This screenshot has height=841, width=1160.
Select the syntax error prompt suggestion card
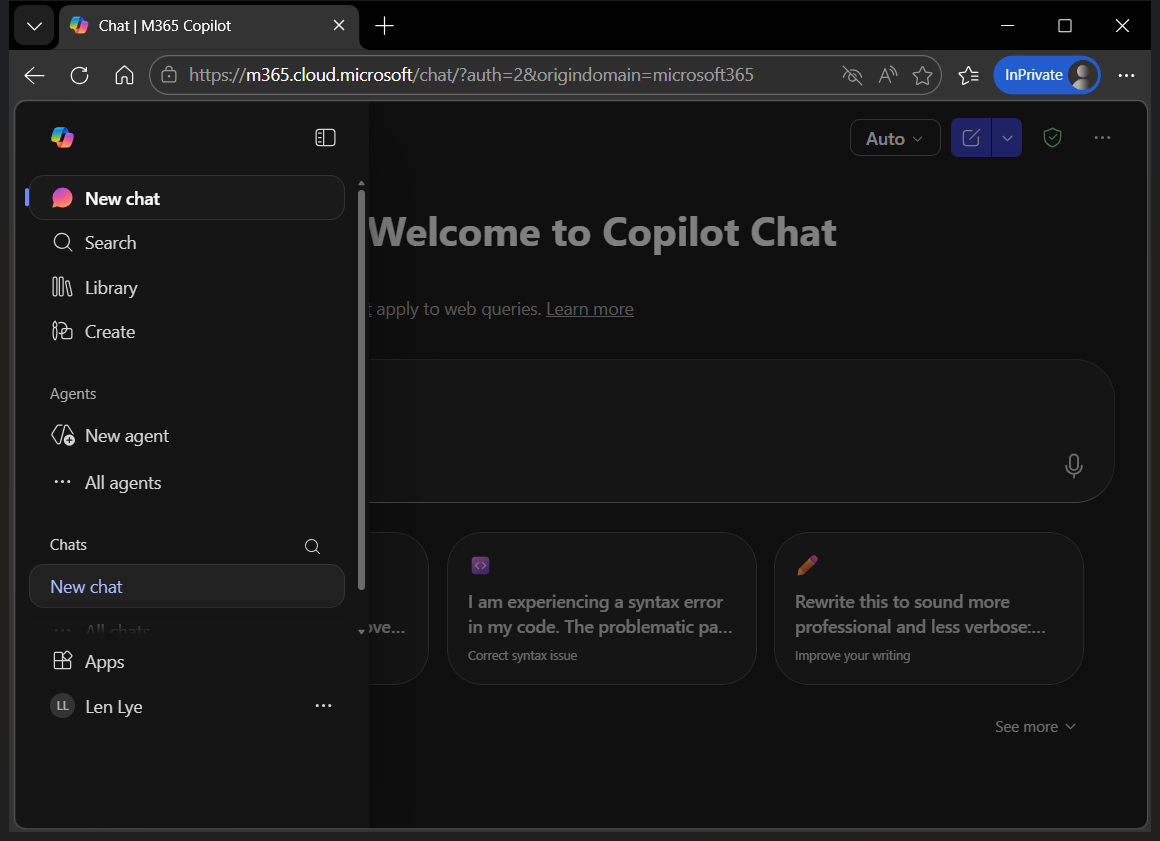click(x=601, y=608)
